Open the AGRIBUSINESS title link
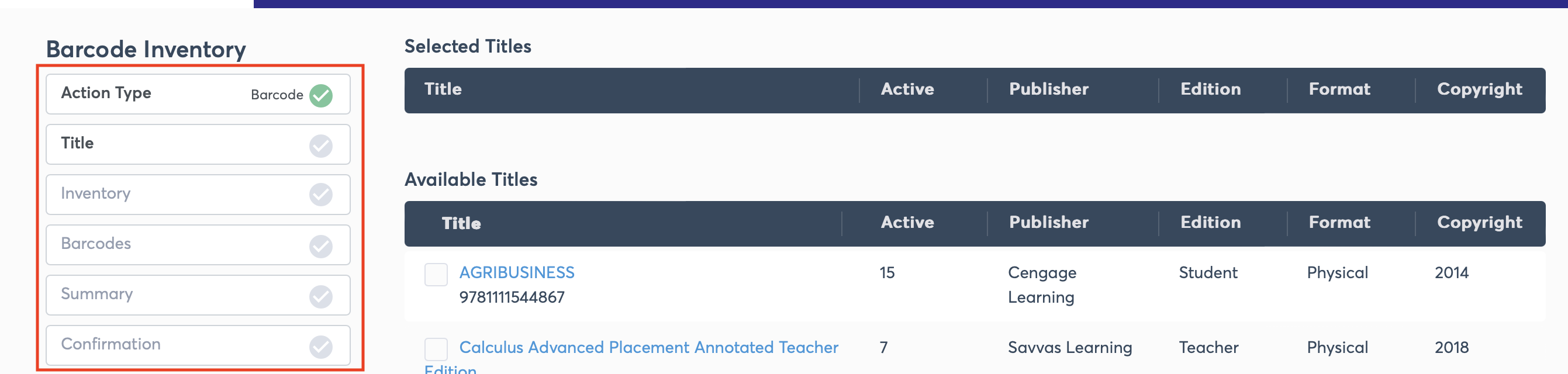This screenshot has height=374, width=1568. click(x=517, y=272)
